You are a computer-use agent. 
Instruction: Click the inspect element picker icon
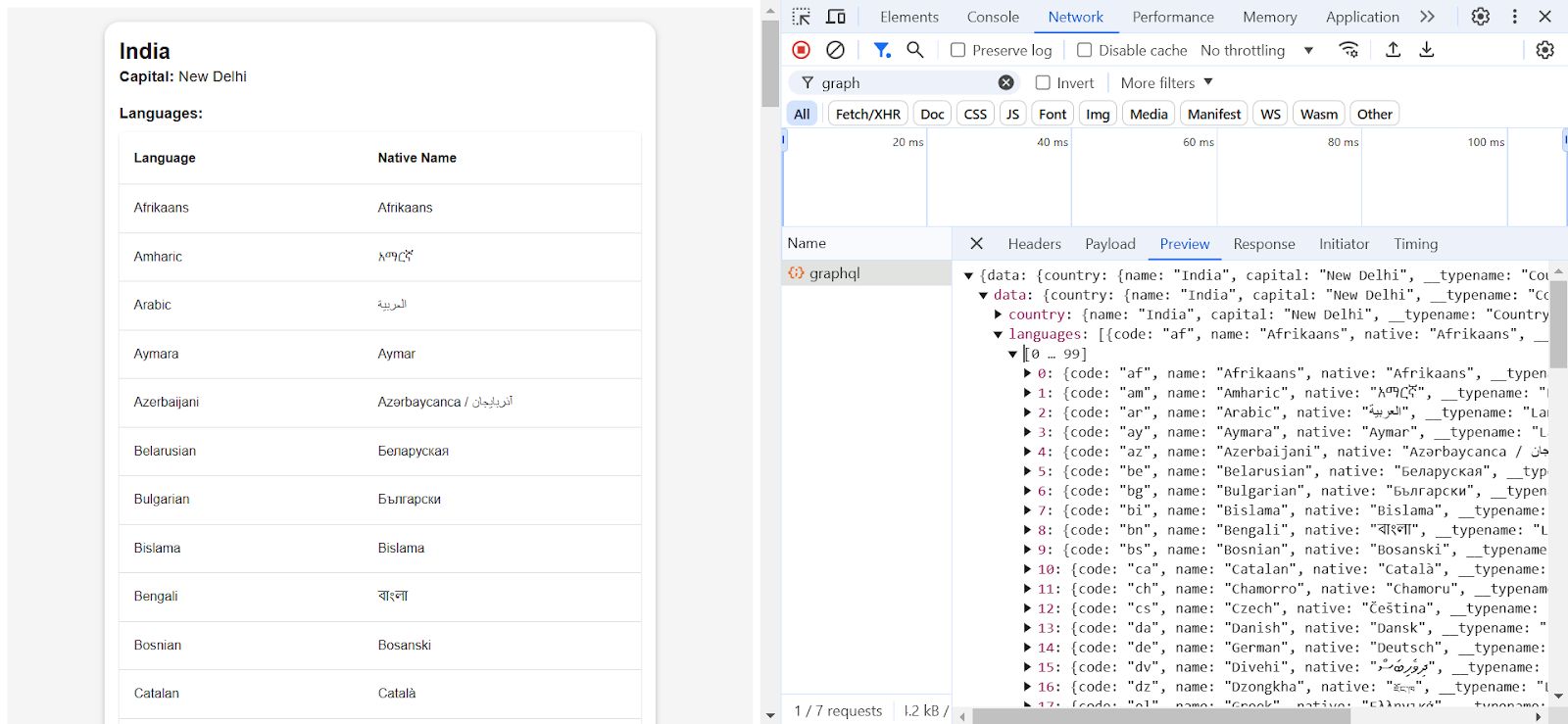tap(802, 17)
